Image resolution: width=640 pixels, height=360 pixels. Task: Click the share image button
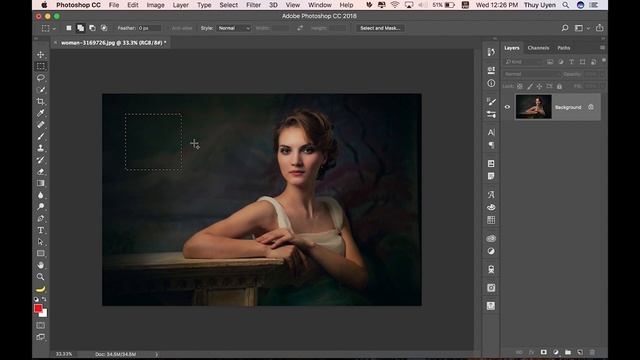coord(599,28)
